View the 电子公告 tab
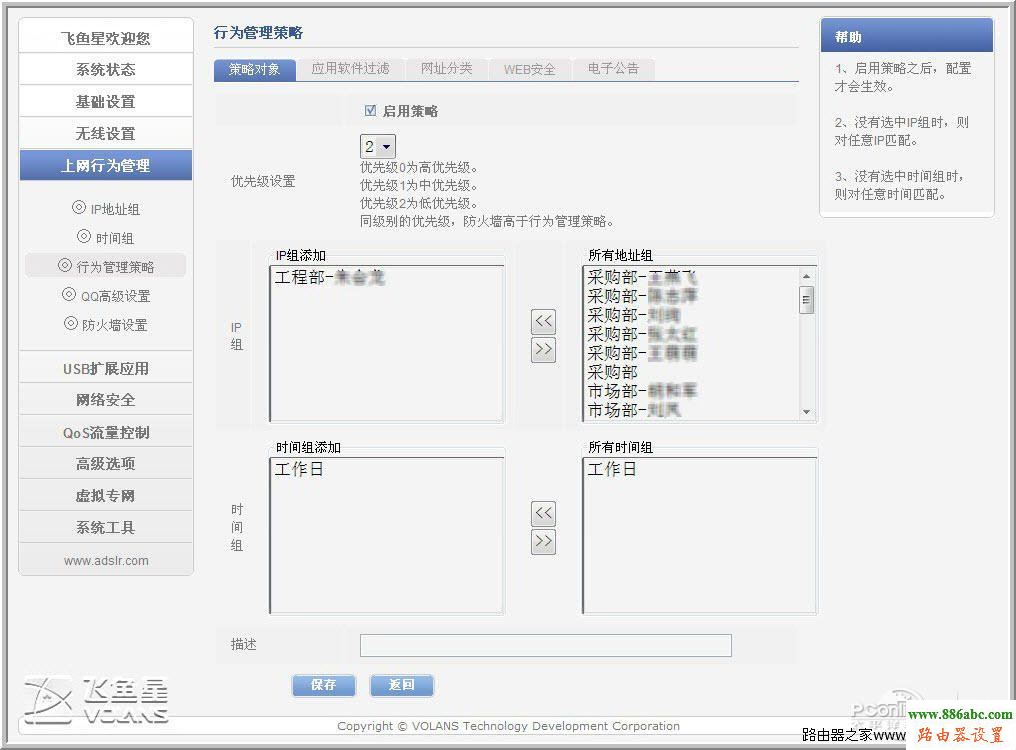Viewport: 1016px width, 750px height. point(612,69)
